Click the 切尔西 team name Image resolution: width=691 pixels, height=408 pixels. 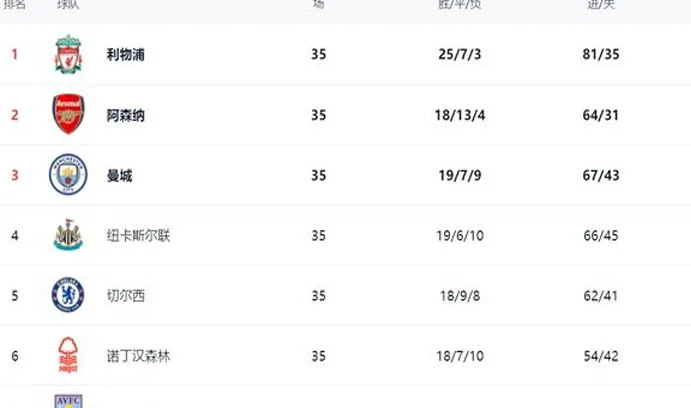(x=126, y=296)
